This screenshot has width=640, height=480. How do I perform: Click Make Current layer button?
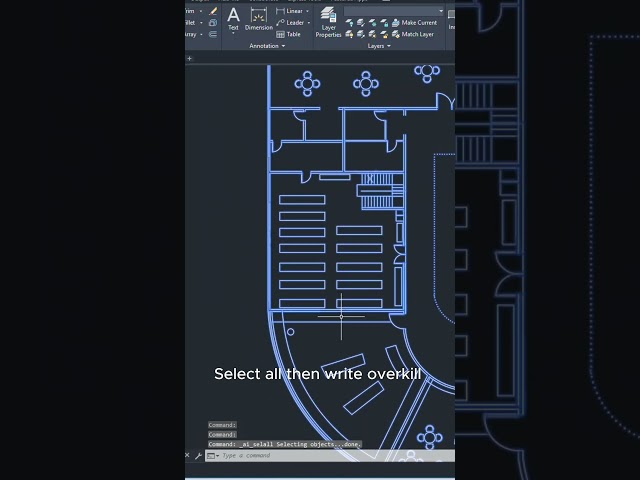tap(414, 23)
